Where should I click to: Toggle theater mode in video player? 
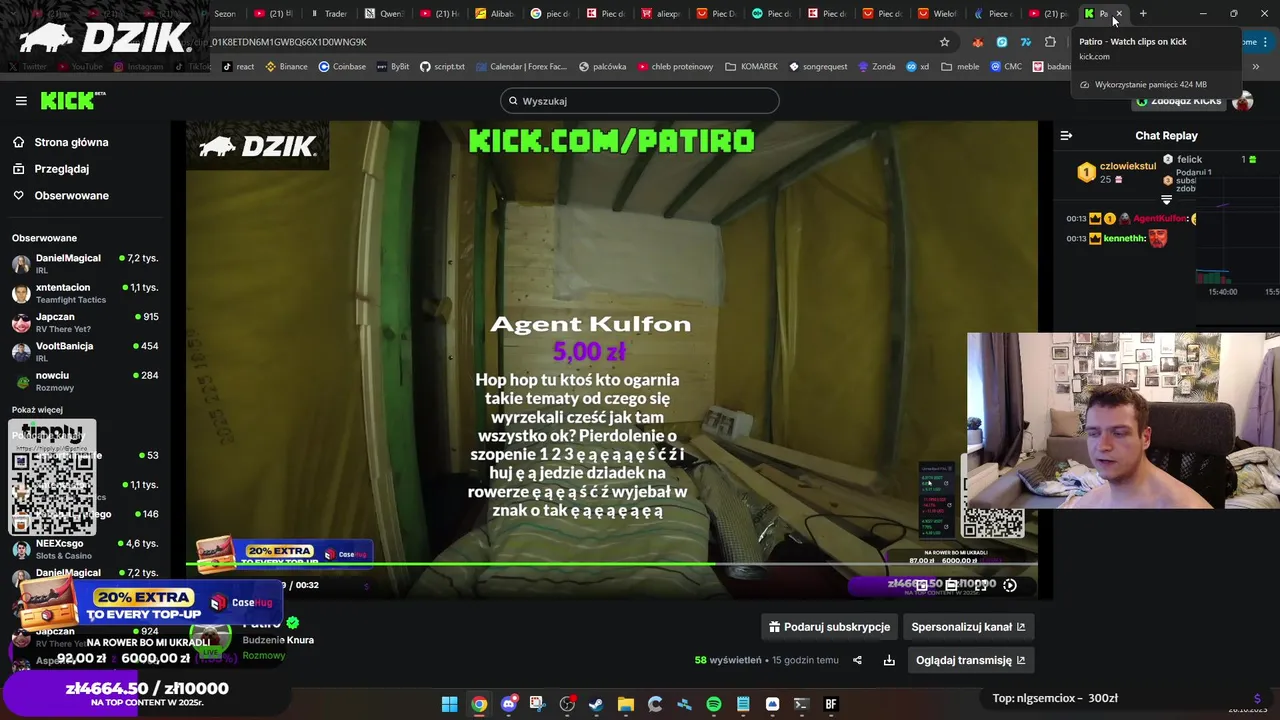[952, 585]
